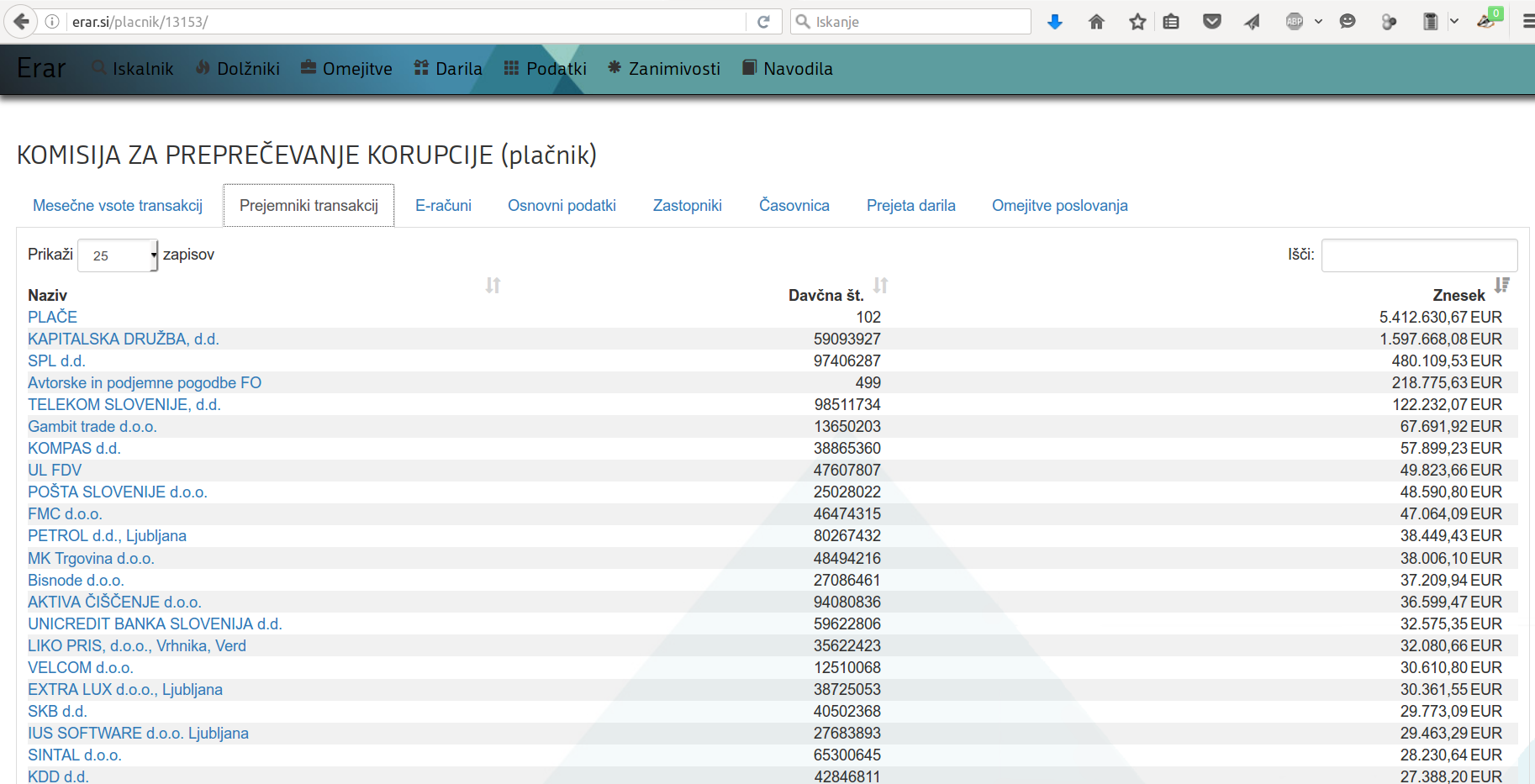The height and width of the screenshot is (784, 1535).
Task: Open PETROL d.d., Ljubljana link
Action: (107, 535)
